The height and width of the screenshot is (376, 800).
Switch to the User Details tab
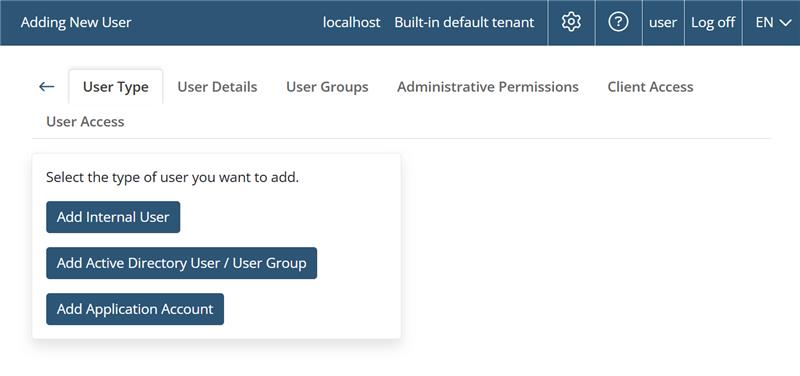pyautogui.click(x=217, y=87)
